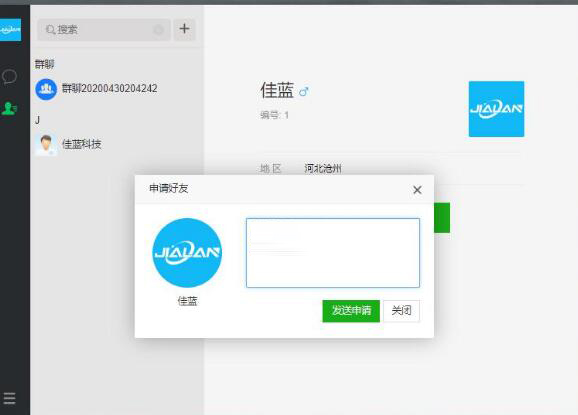This screenshot has height=415, width=578.
Task: Click the 地区 label in the profile
Action: [x=271, y=169]
